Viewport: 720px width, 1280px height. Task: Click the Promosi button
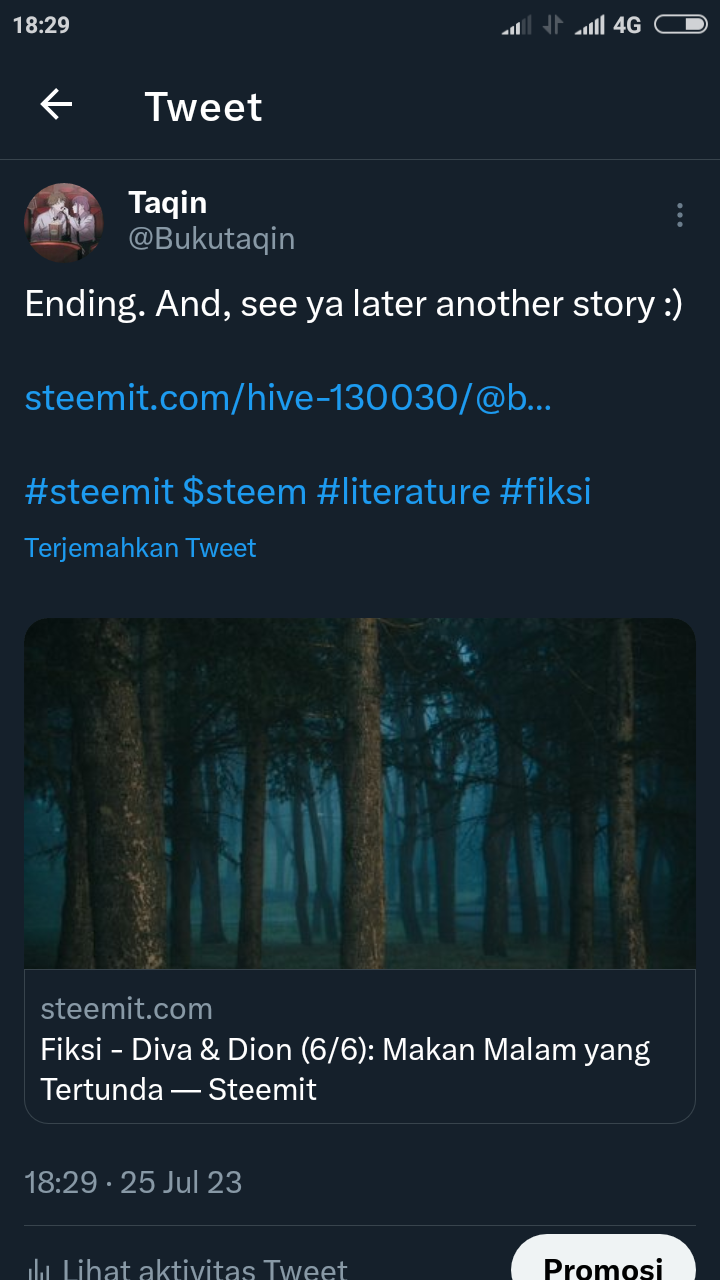pyautogui.click(x=603, y=1262)
